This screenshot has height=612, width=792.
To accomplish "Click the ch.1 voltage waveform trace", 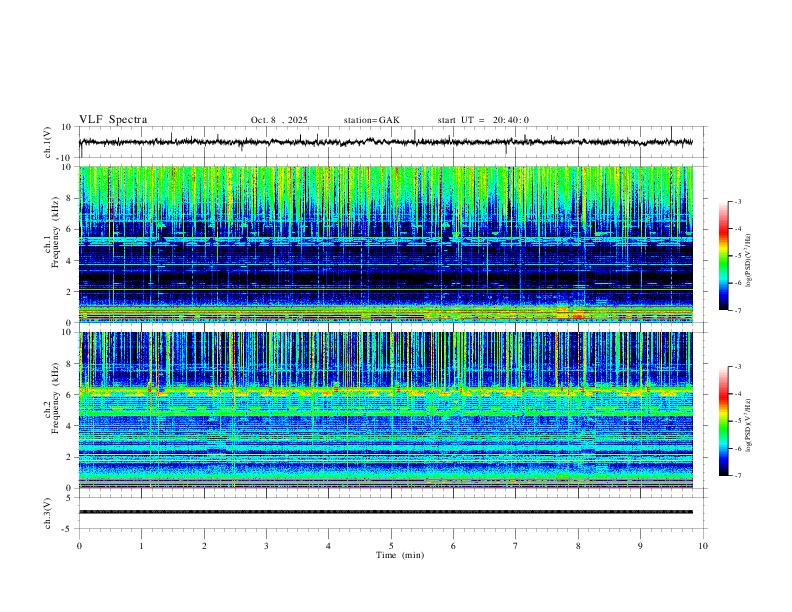I will [386, 142].
